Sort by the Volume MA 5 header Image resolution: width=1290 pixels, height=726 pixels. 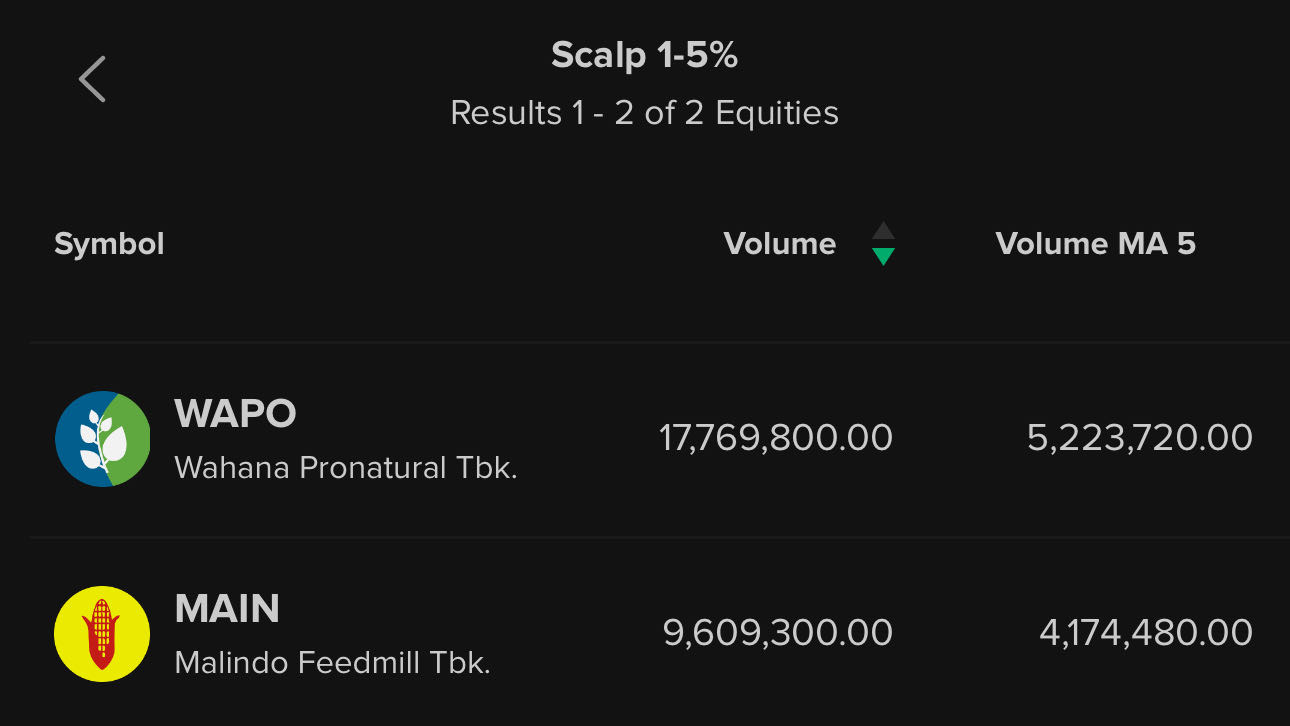[x=1095, y=244]
